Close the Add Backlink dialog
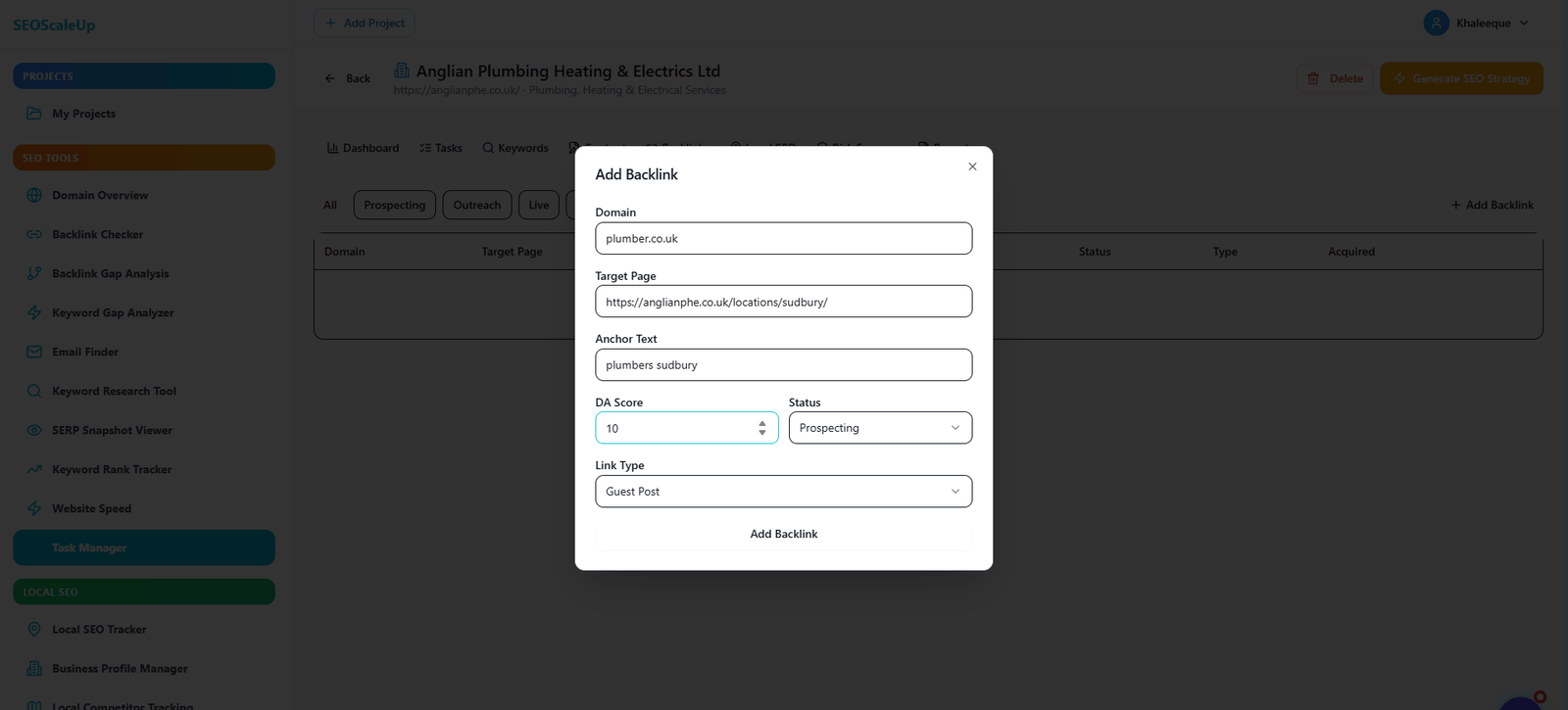The width and height of the screenshot is (1568, 710). tap(972, 166)
